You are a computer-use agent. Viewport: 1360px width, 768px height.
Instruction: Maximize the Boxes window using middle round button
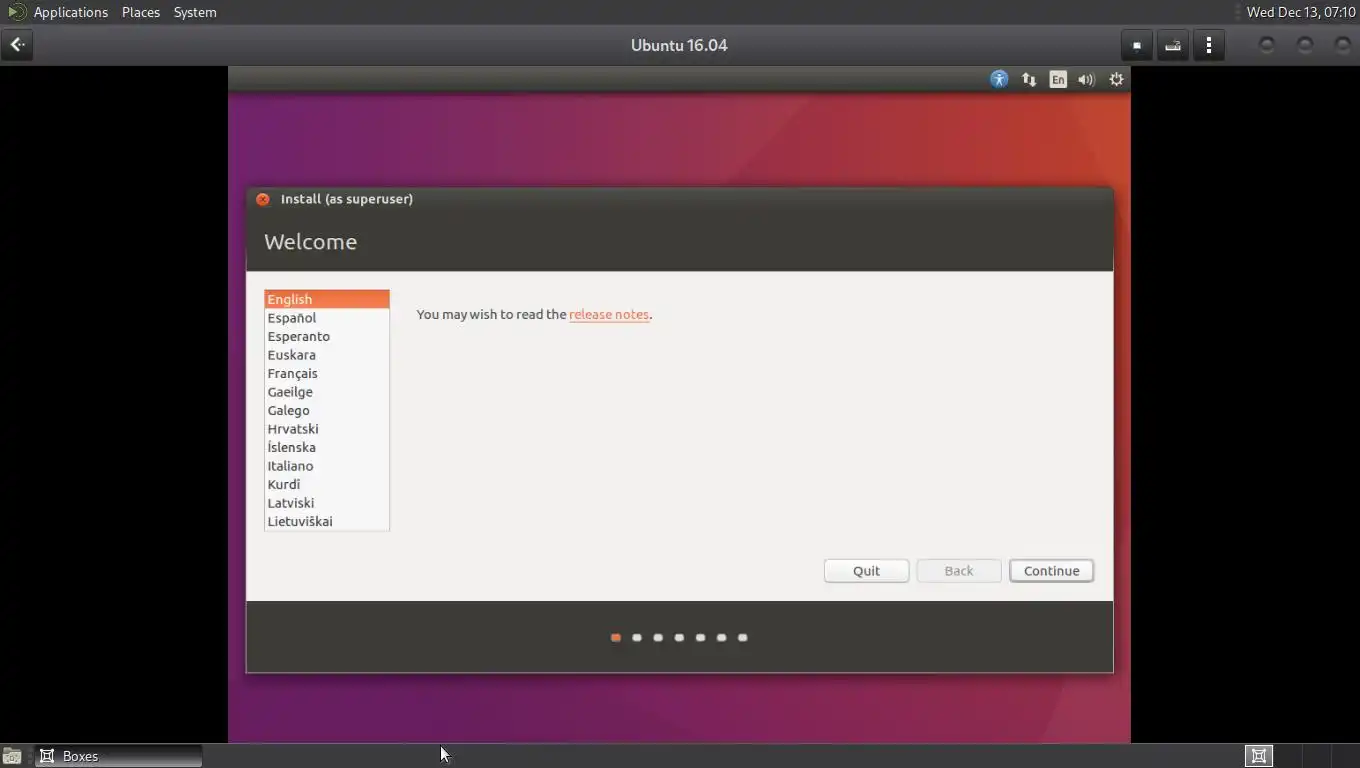click(x=1304, y=45)
